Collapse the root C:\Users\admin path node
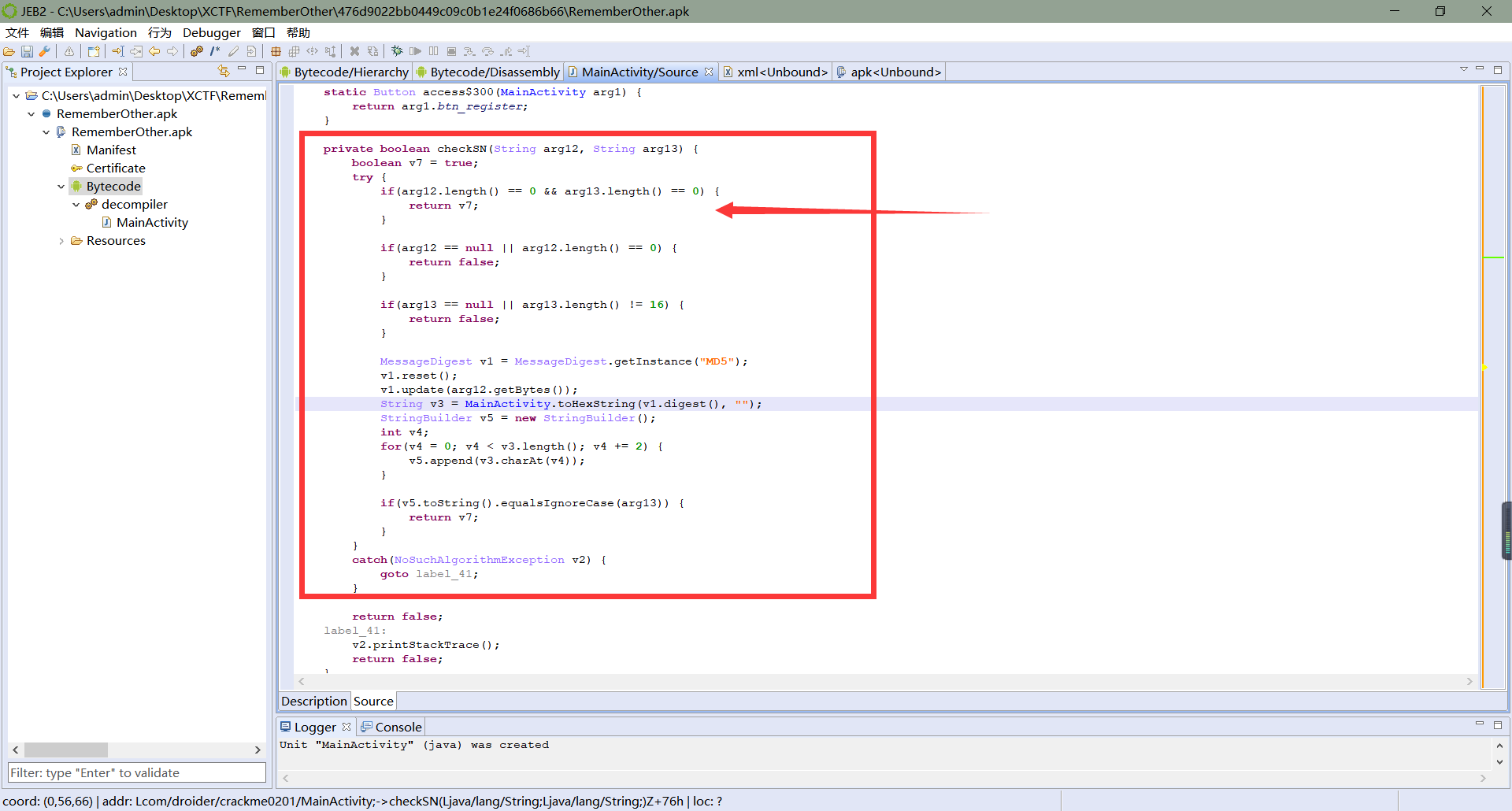The image size is (1512, 811). [16, 95]
